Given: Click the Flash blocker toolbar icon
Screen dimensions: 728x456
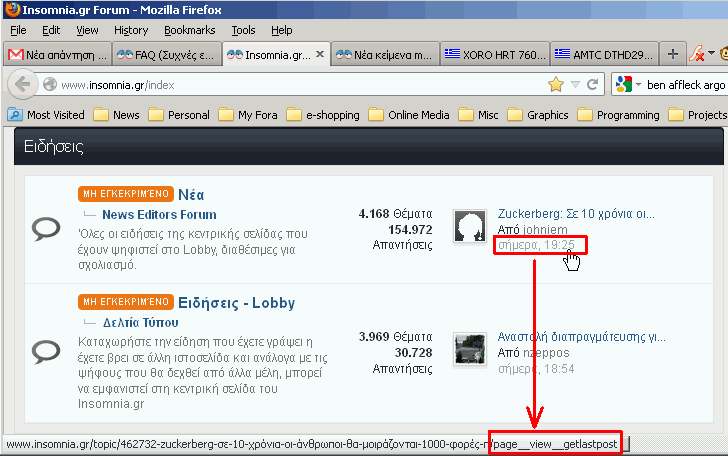Looking at the screenshot, I should click(696, 54).
